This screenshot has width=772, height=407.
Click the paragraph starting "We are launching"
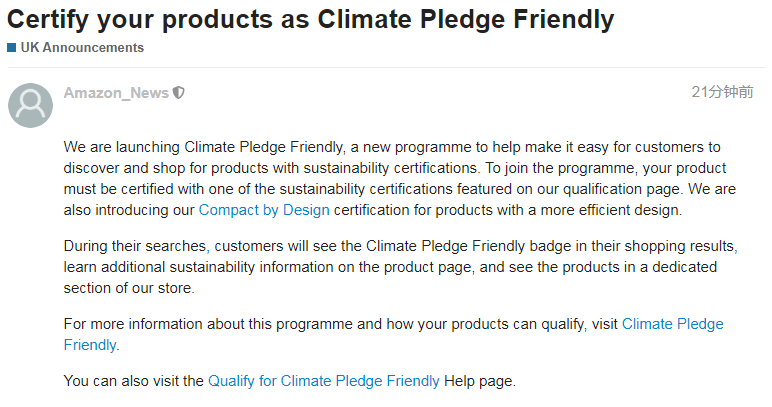[400, 179]
